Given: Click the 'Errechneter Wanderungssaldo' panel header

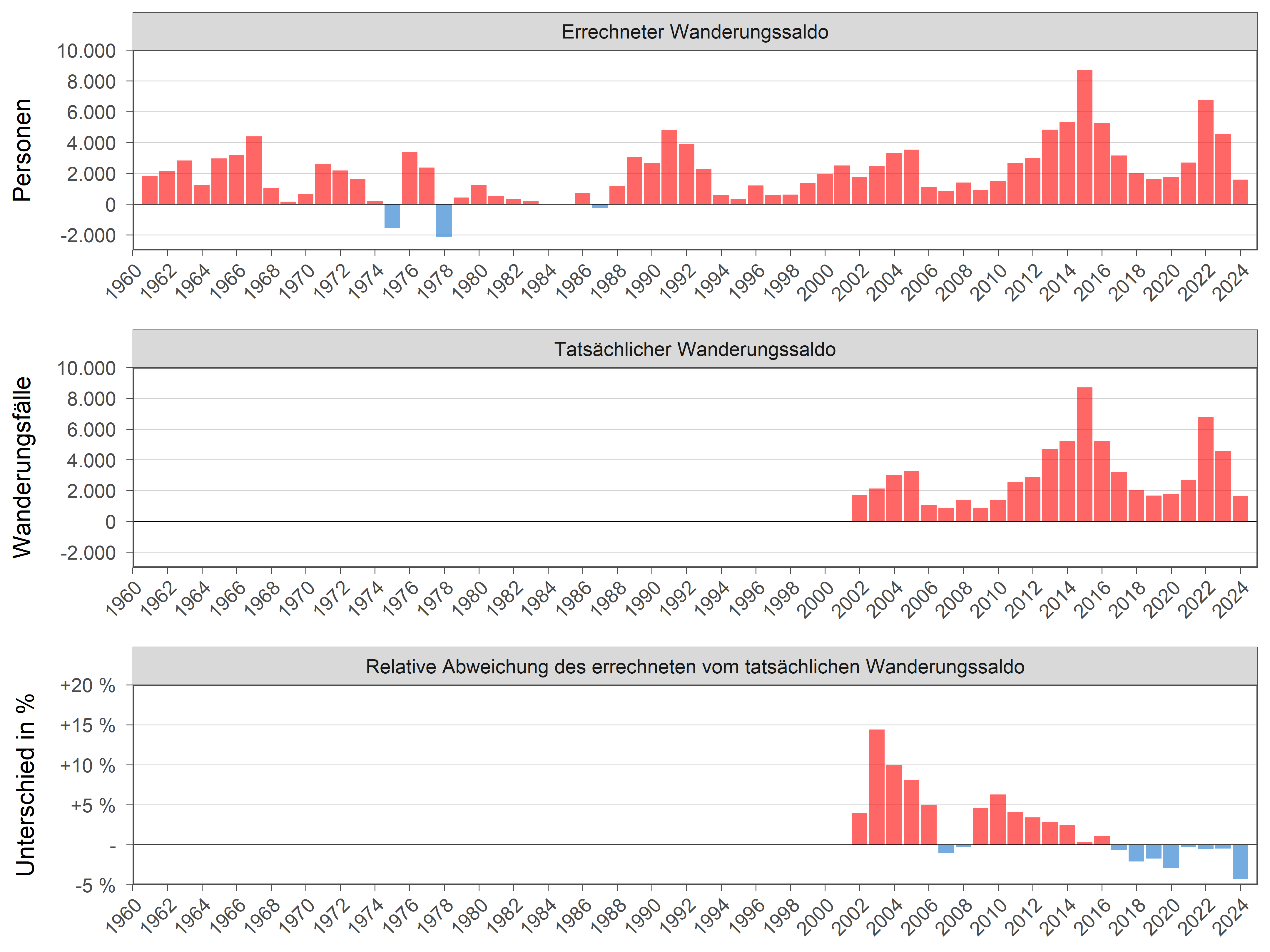Looking at the screenshot, I should tap(694, 31).
